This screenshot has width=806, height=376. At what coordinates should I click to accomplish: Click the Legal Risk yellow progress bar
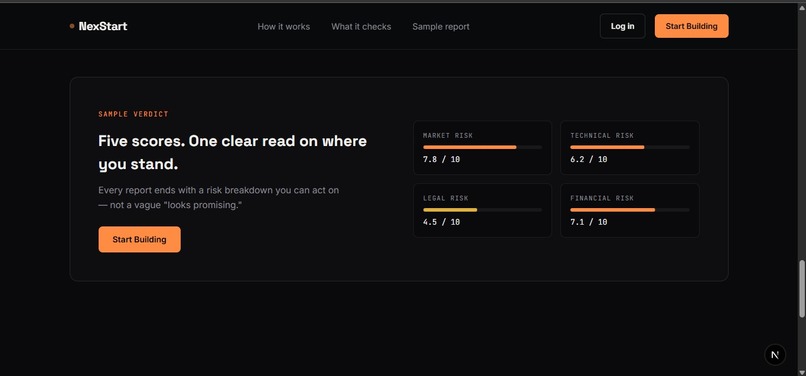tap(482, 210)
